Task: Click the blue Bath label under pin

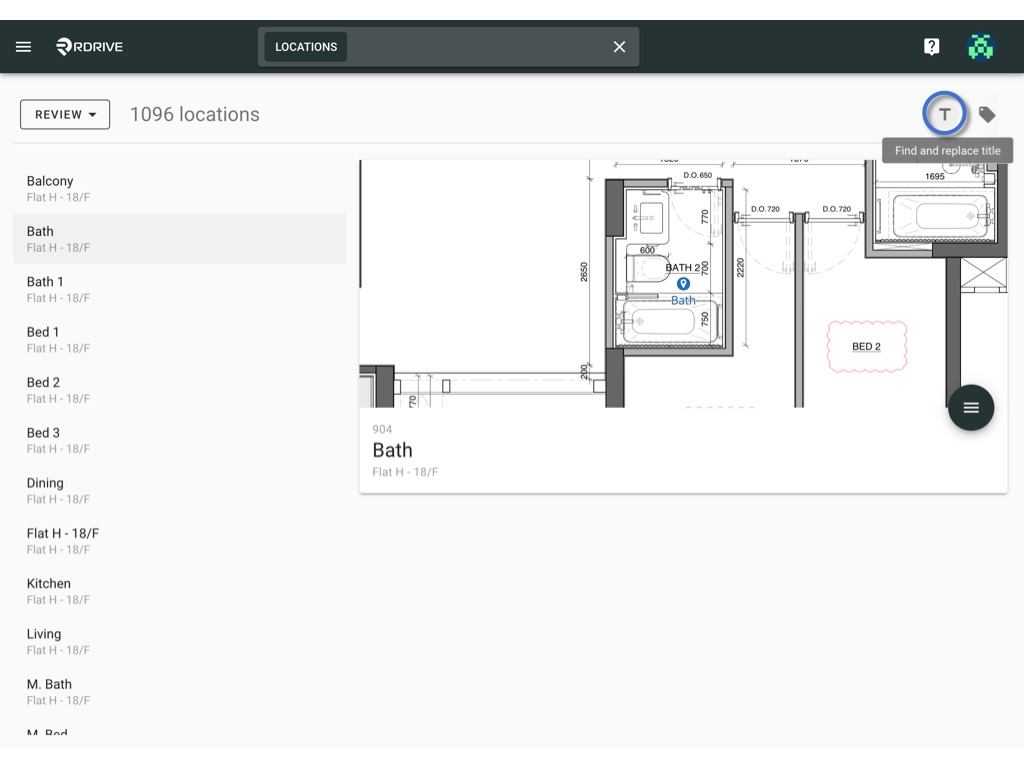Action: point(683,300)
